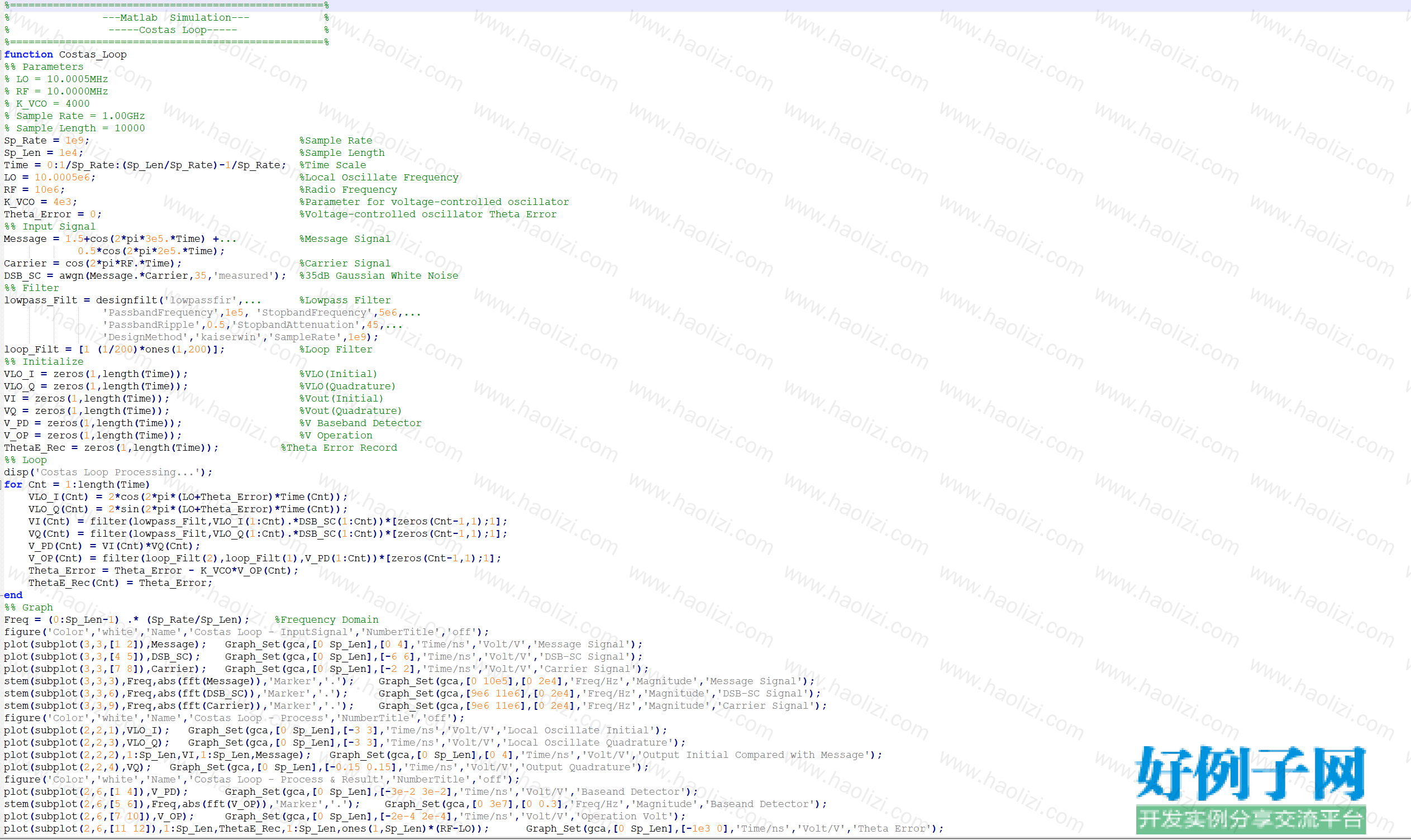Click the 'LO = 10.0005e6;' assignment

pos(50,178)
